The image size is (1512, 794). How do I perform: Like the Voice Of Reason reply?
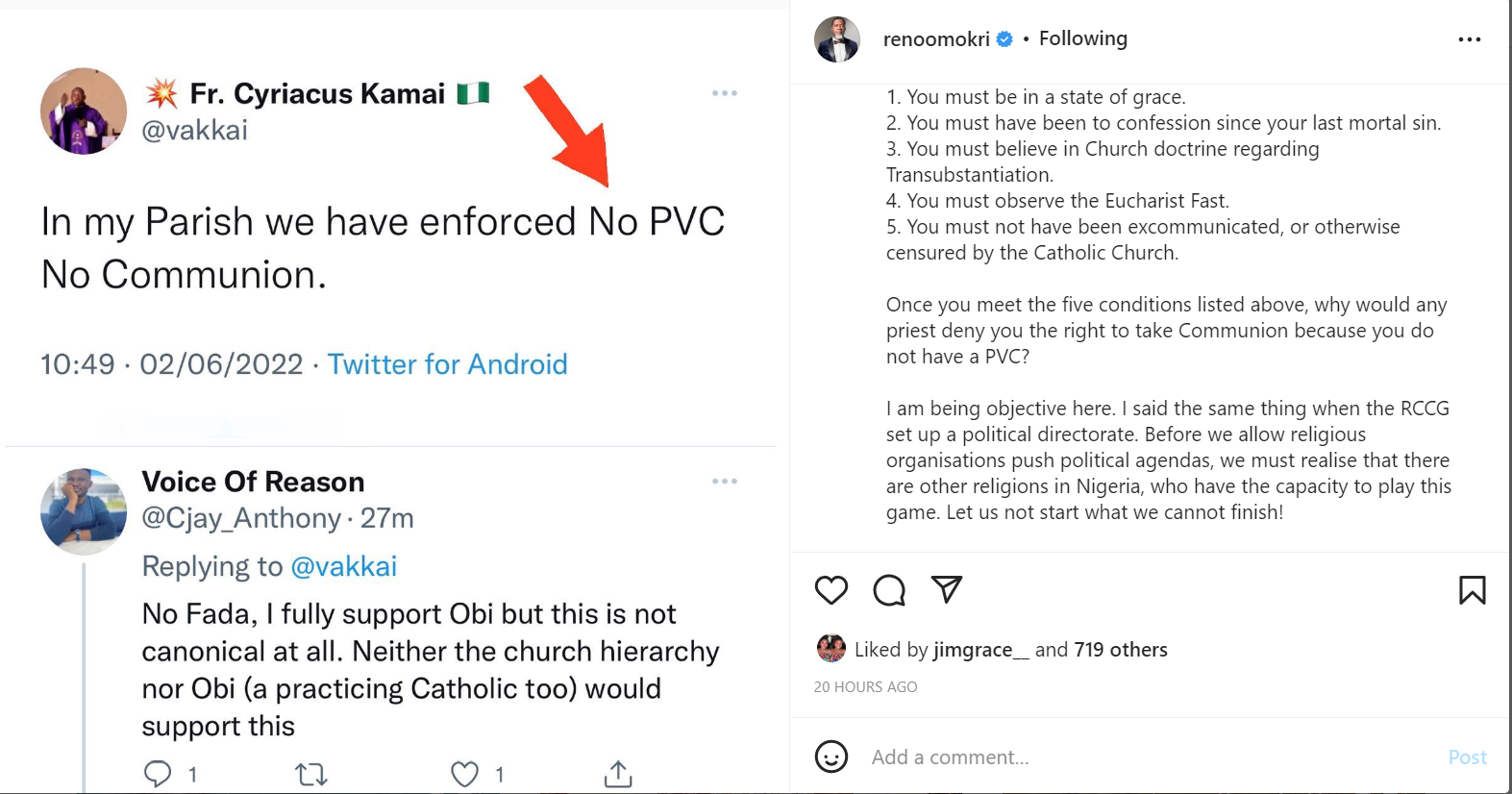[465, 774]
